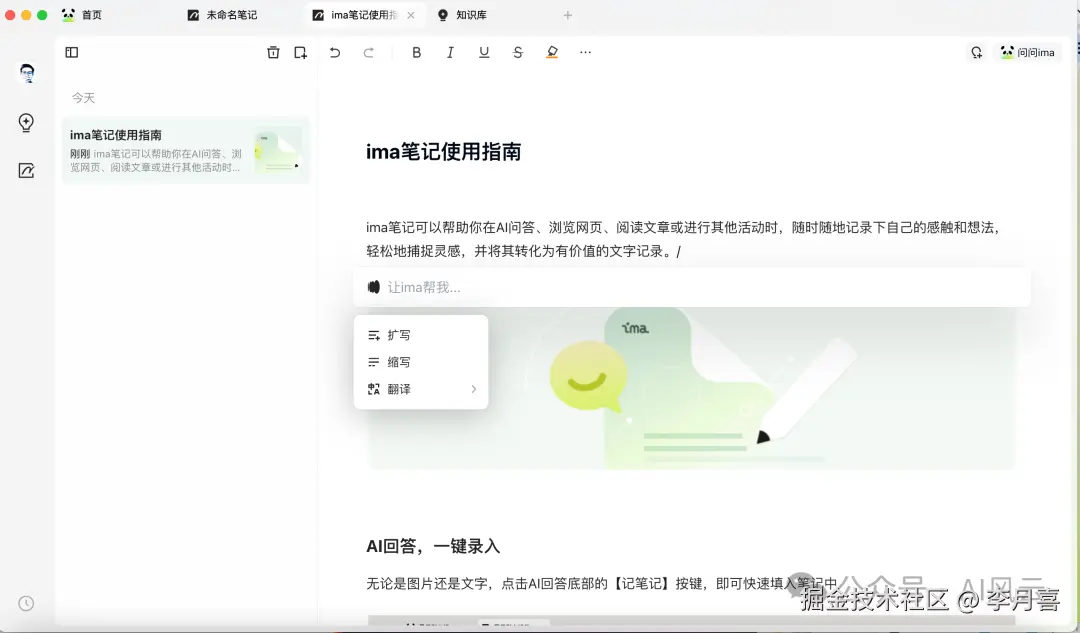Toggle italic formatting
The height and width of the screenshot is (633, 1080).
(x=450, y=52)
